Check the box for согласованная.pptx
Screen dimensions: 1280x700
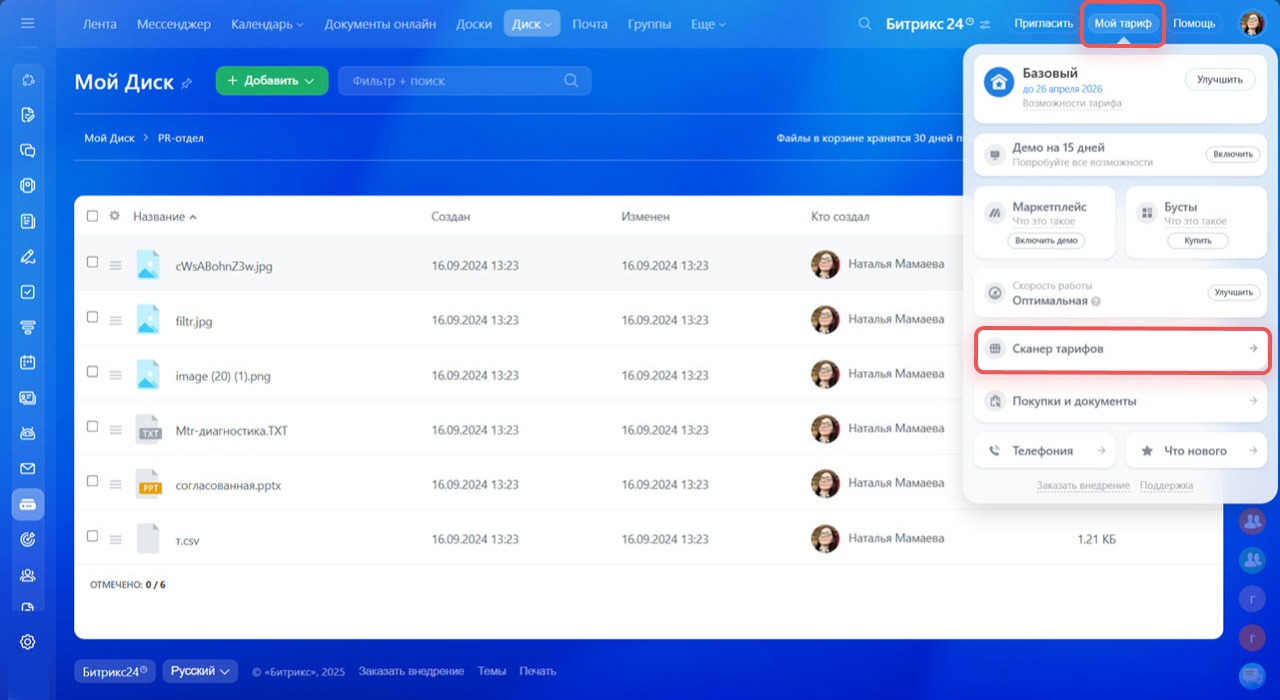[x=92, y=481]
